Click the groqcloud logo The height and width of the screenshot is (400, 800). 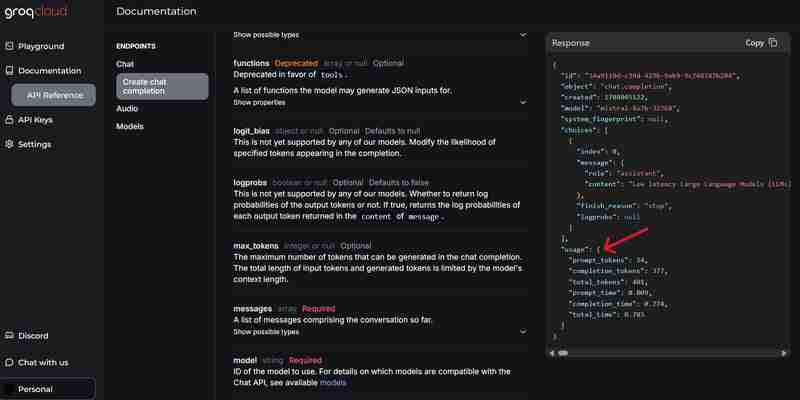click(x=36, y=12)
